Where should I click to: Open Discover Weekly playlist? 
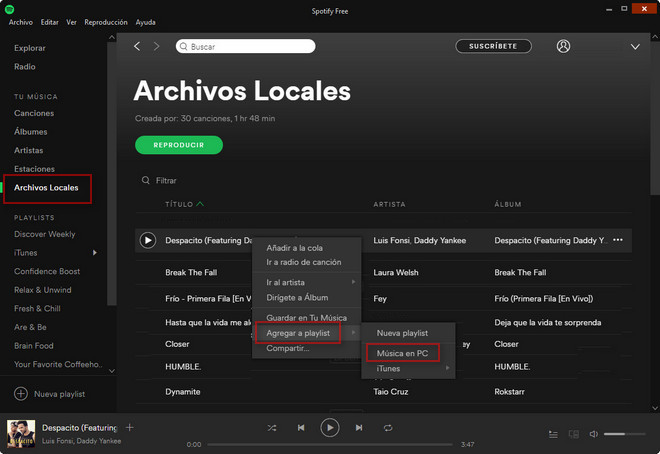pos(45,234)
